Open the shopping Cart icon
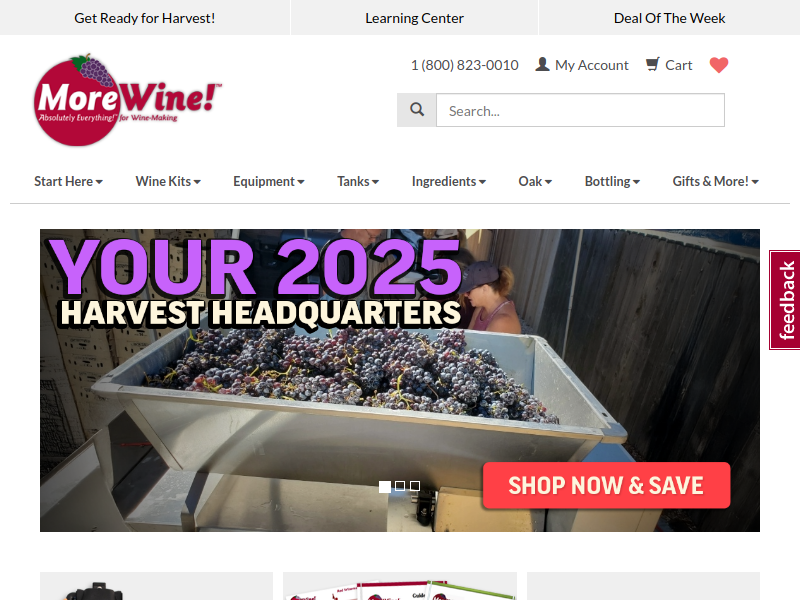This screenshot has width=800, height=600. pyautogui.click(x=653, y=64)
